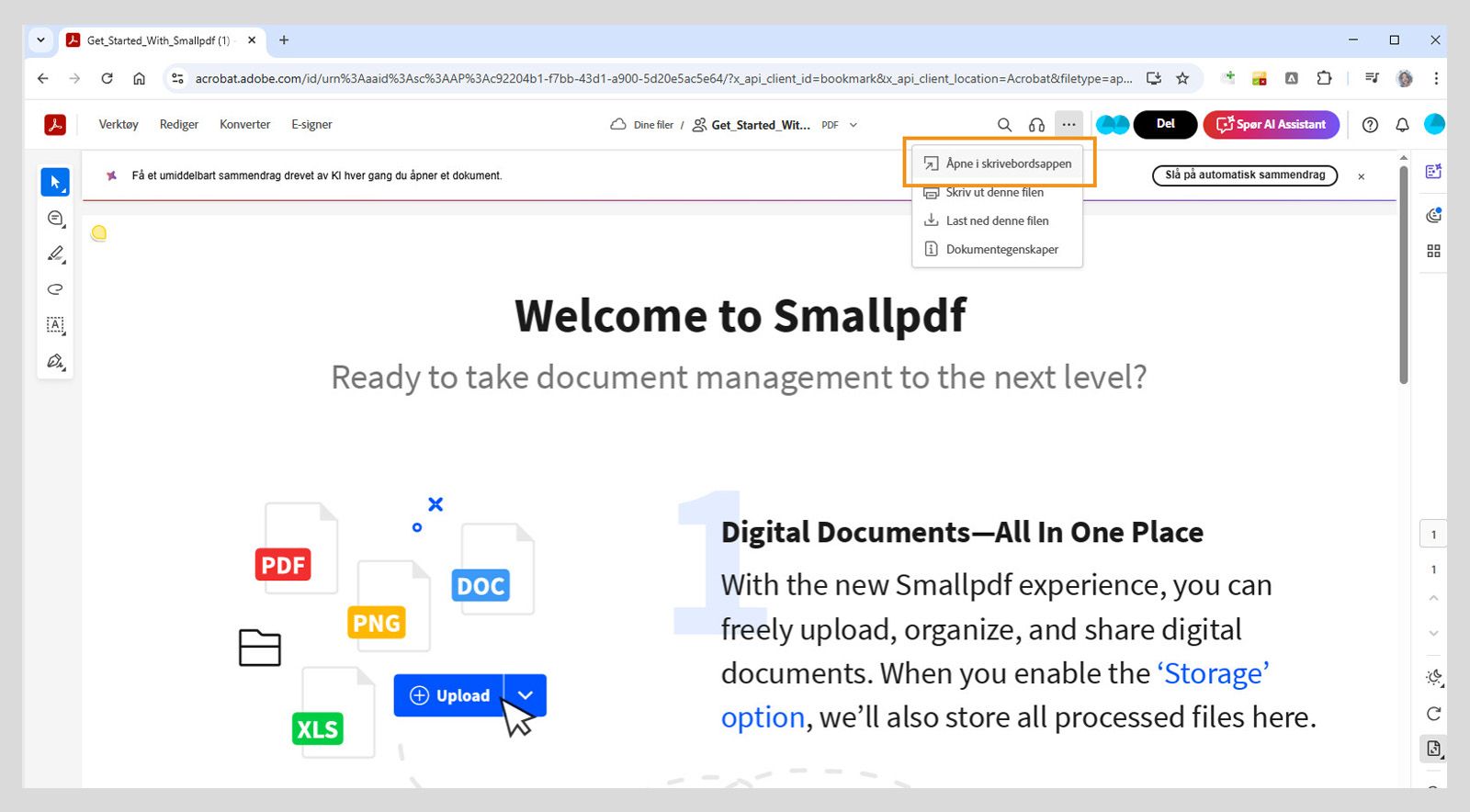Select the freehand draw loop tool
Viewport: 1470px width, 812px height.
click(55, 289)
